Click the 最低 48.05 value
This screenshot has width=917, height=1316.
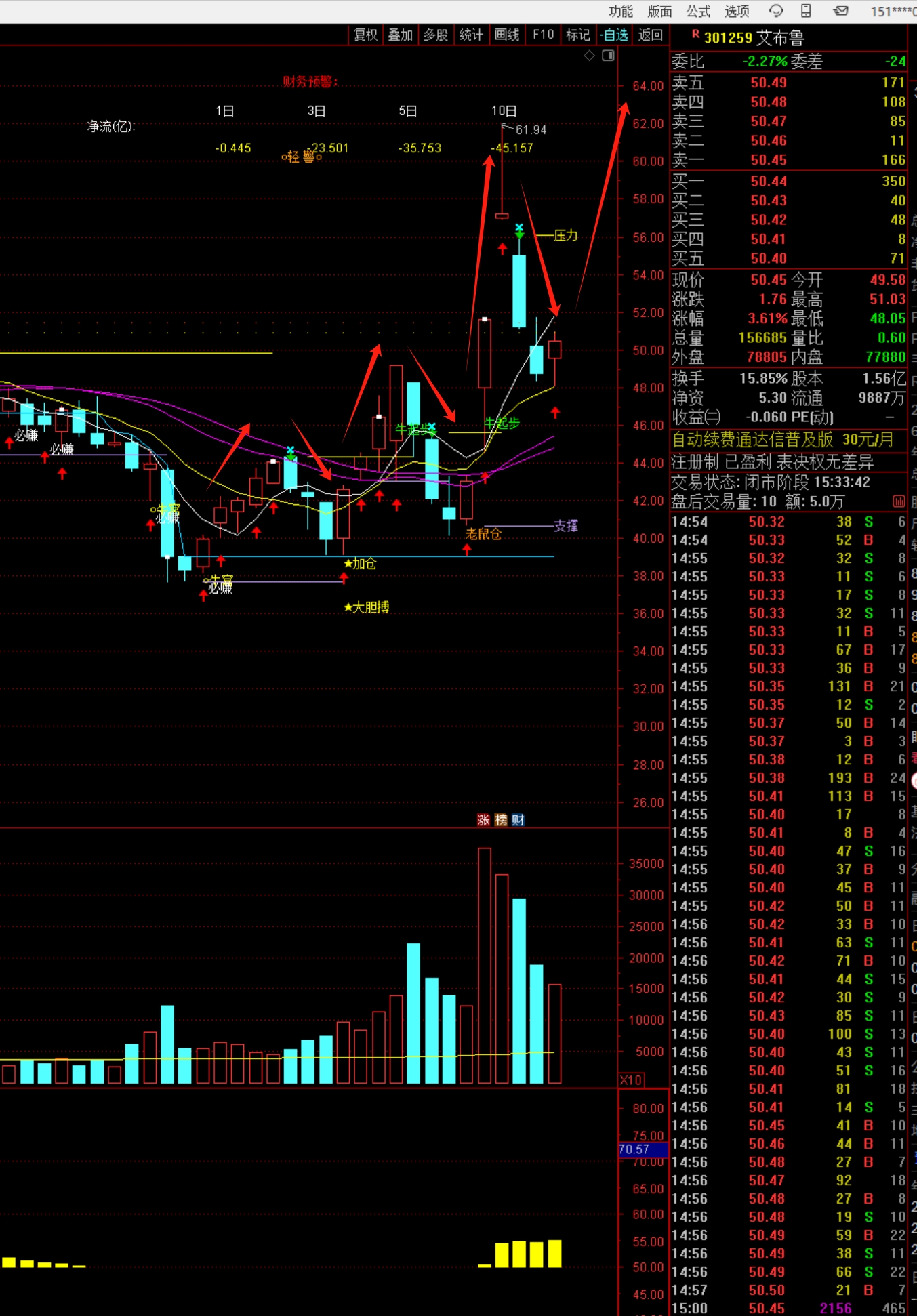(x=888, y=318)
